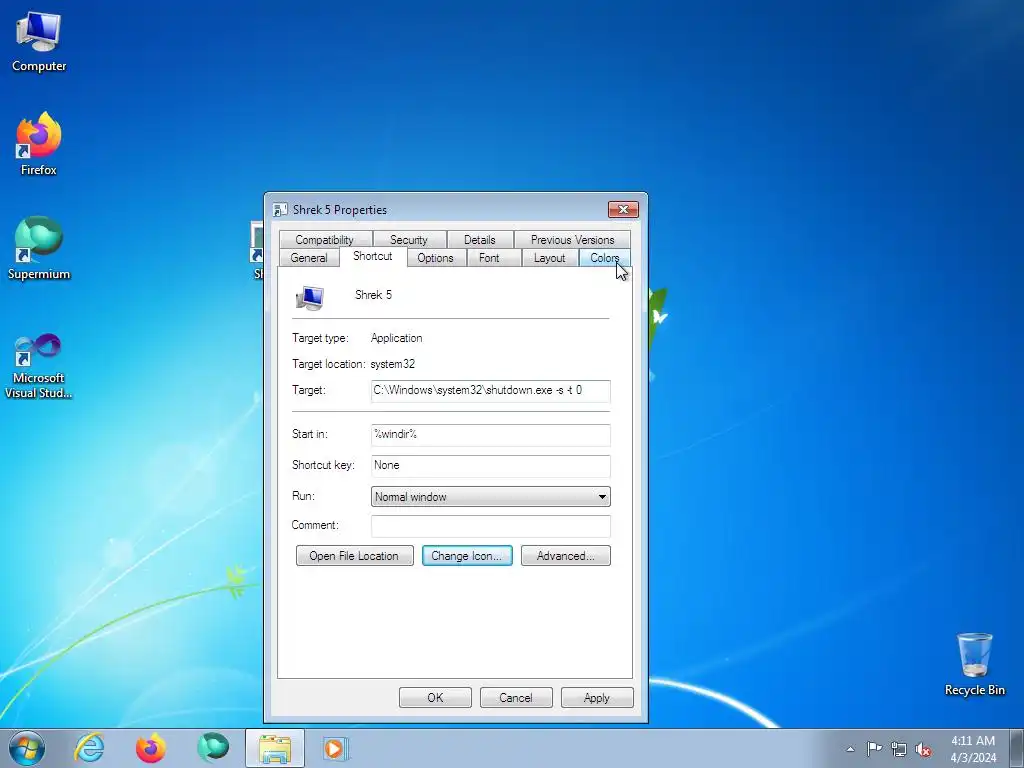1024x768 pixels.
Task: Click the Shrek 5 shortcut icon in dialog
Action: [x=310, y=297]
